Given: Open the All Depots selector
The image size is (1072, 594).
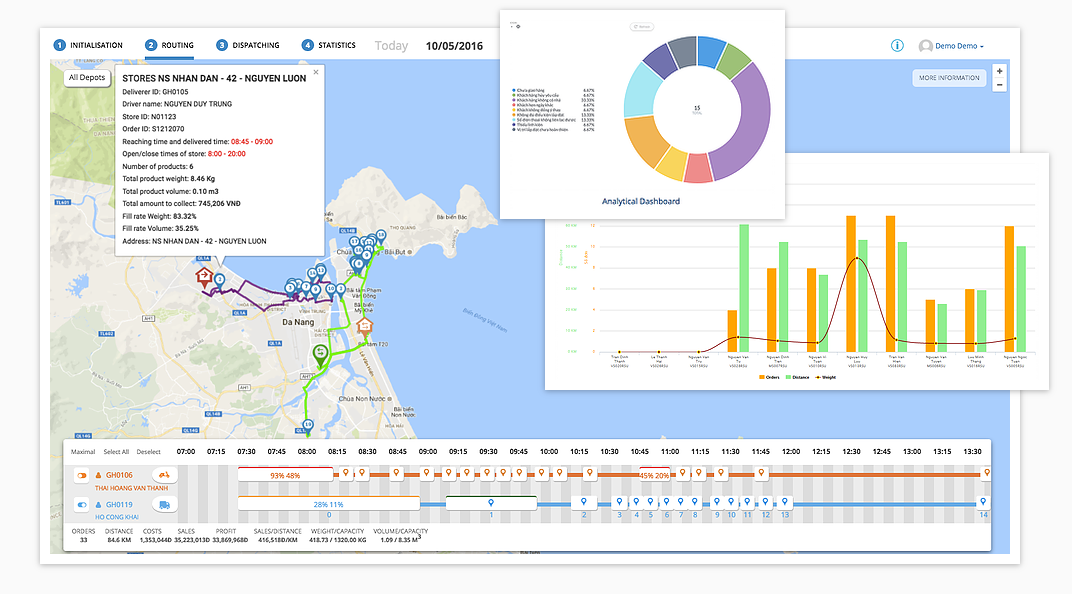Looking at the screenshot, I should point(87,77).
